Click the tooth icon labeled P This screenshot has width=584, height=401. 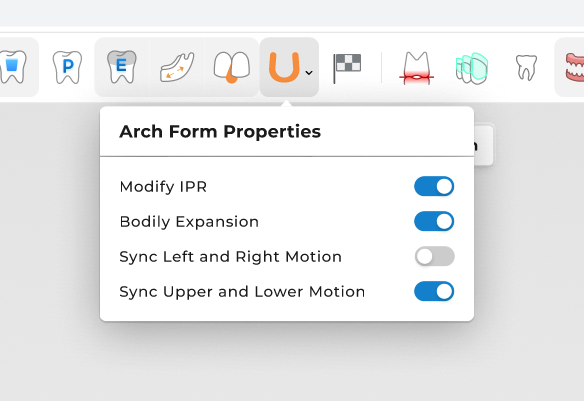click(67, 67)
